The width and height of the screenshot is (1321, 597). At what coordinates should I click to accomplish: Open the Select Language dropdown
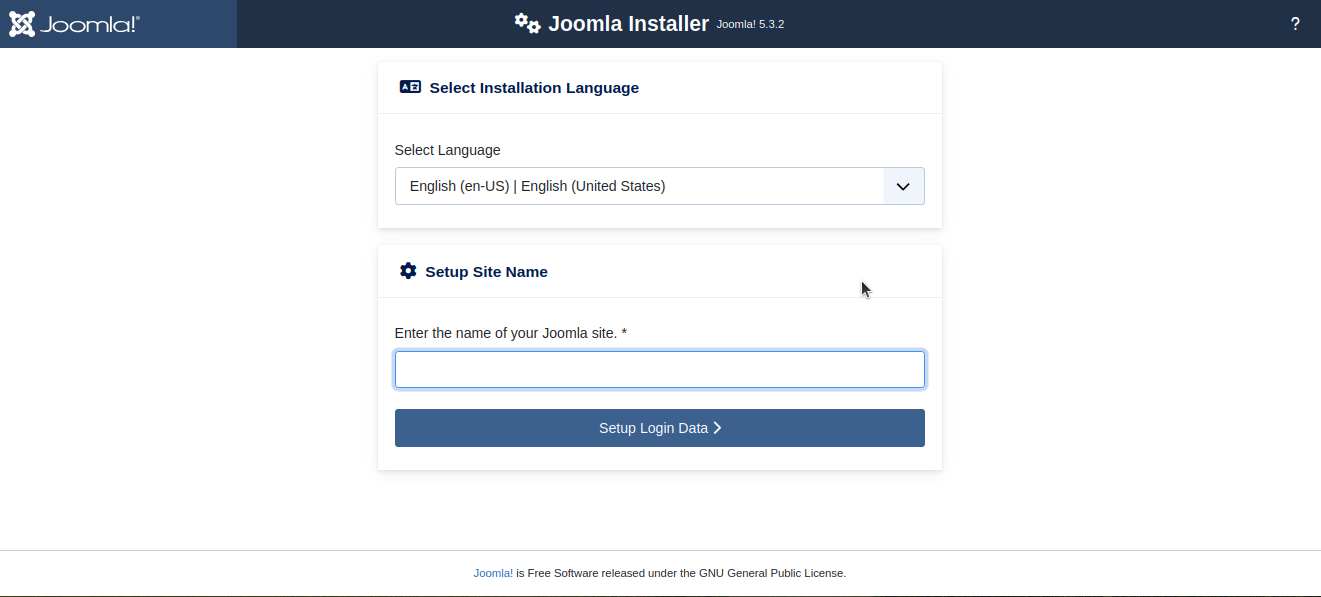pos(660,186)
